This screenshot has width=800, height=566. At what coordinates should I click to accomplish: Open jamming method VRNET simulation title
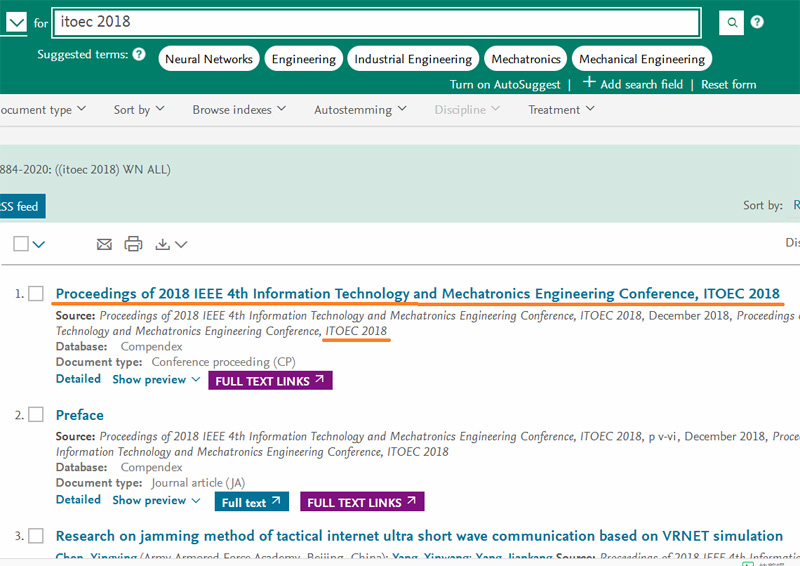(419, 536)
